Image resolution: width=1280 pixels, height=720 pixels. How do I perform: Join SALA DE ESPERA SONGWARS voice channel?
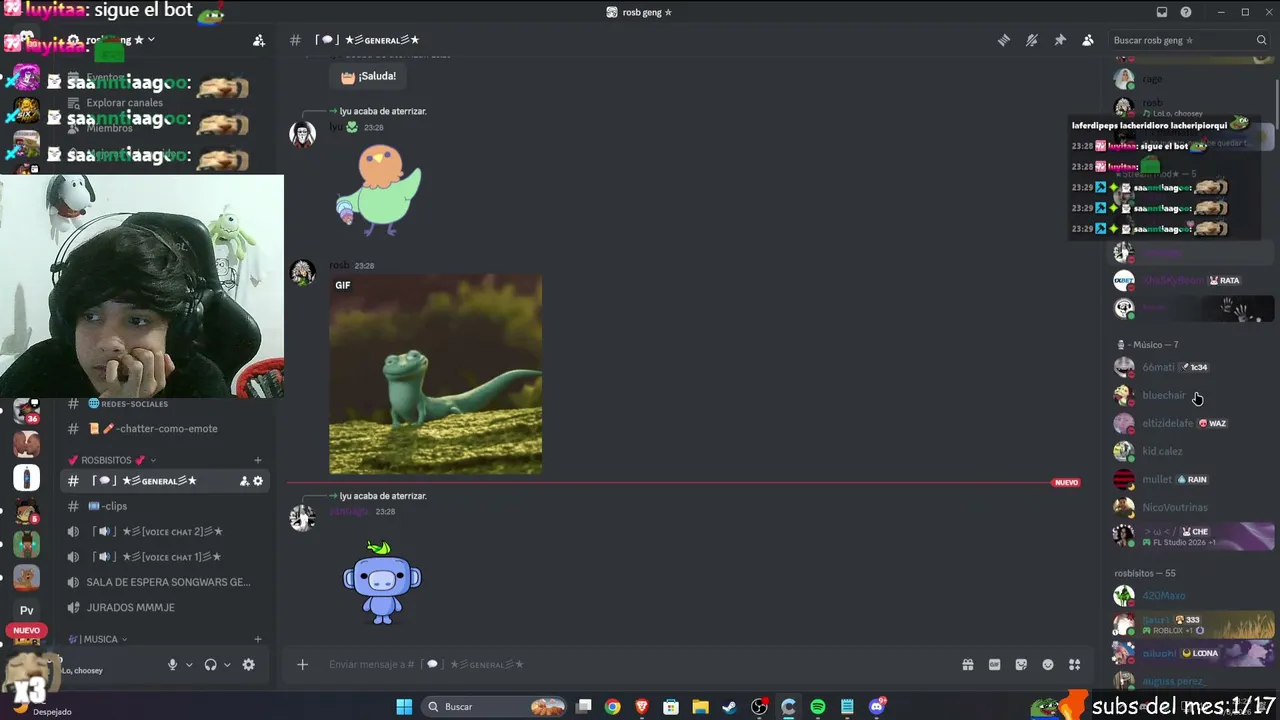tap(165, 582)
